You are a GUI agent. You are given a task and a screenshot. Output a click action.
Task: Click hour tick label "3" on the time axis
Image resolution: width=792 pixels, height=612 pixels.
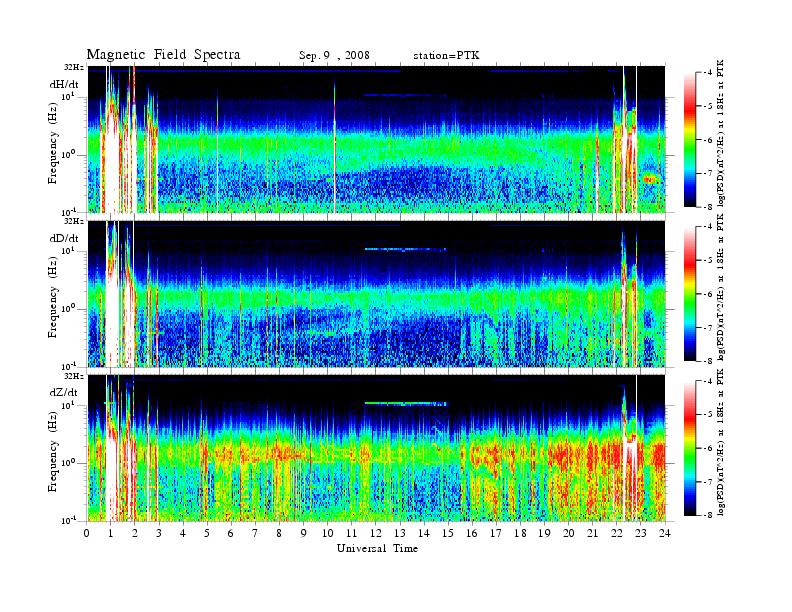pos(159,533)
